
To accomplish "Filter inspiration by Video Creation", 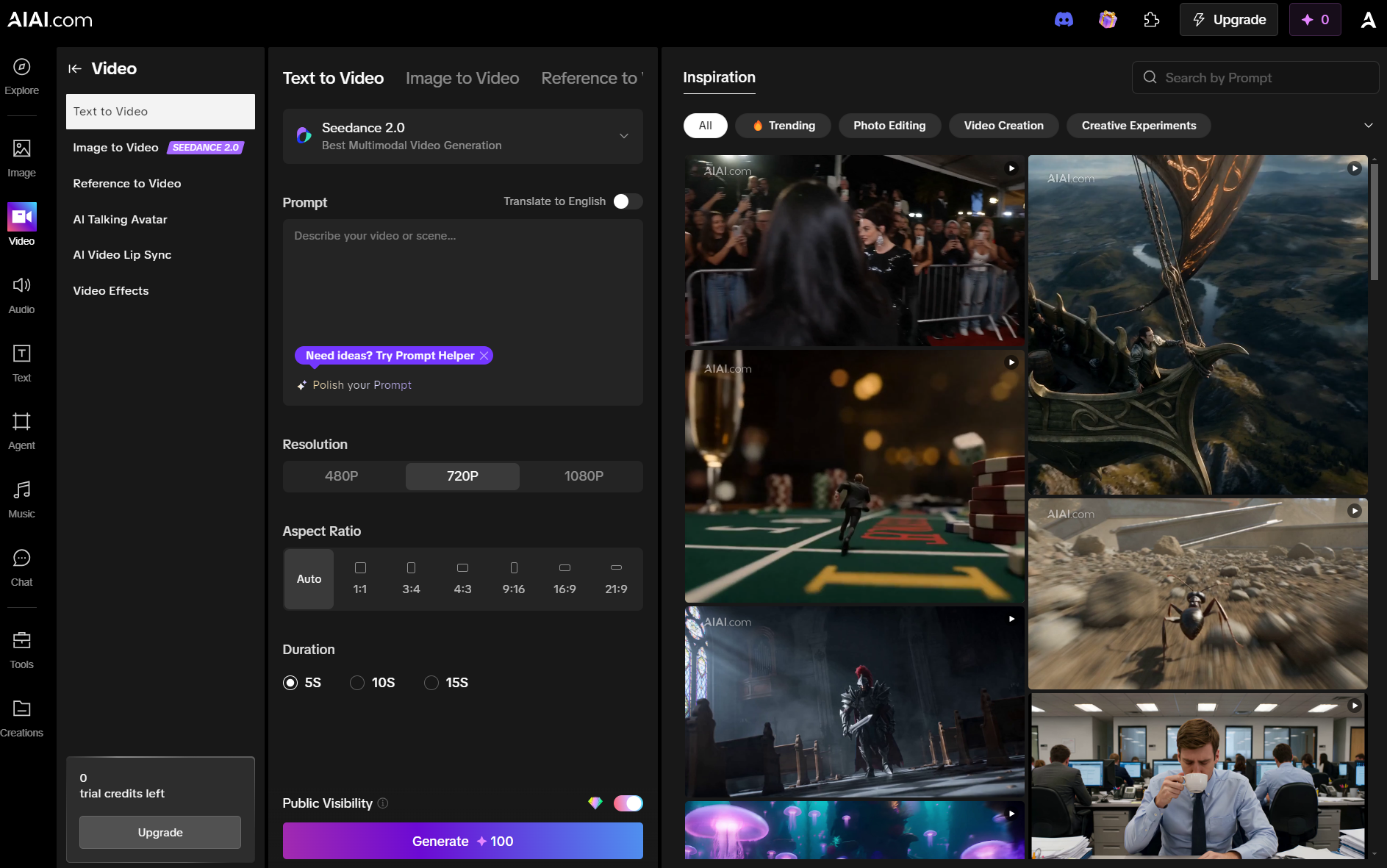I will point(1003,126).
